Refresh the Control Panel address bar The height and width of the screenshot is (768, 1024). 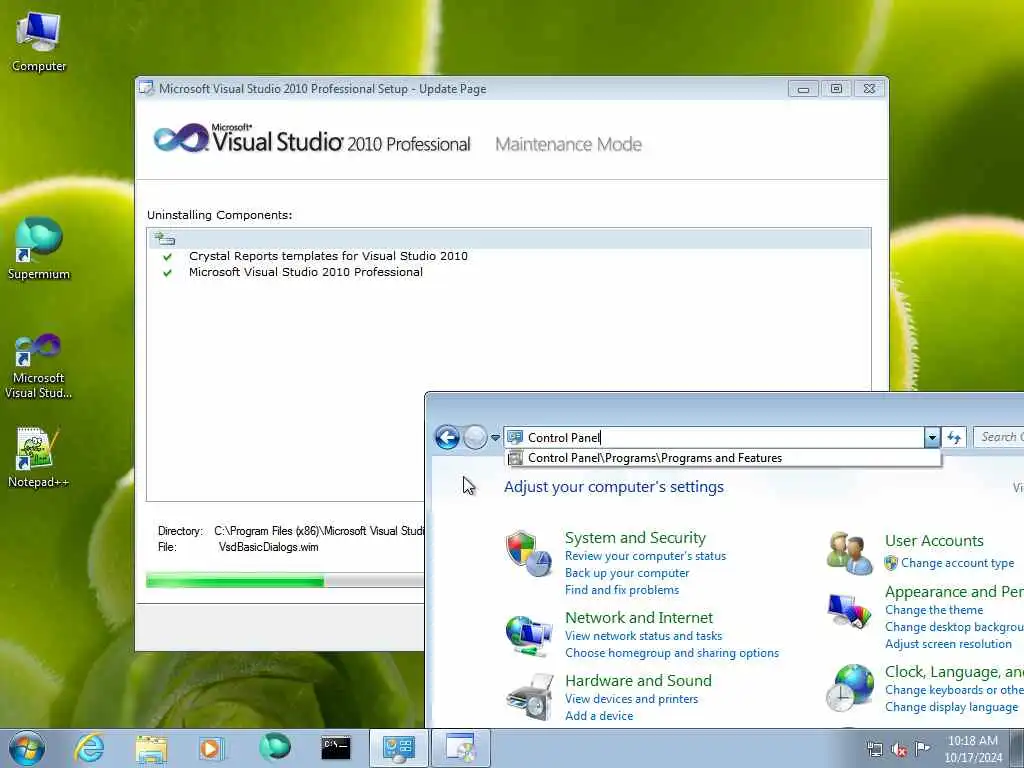pyautogui.click(x=955, y=438)
